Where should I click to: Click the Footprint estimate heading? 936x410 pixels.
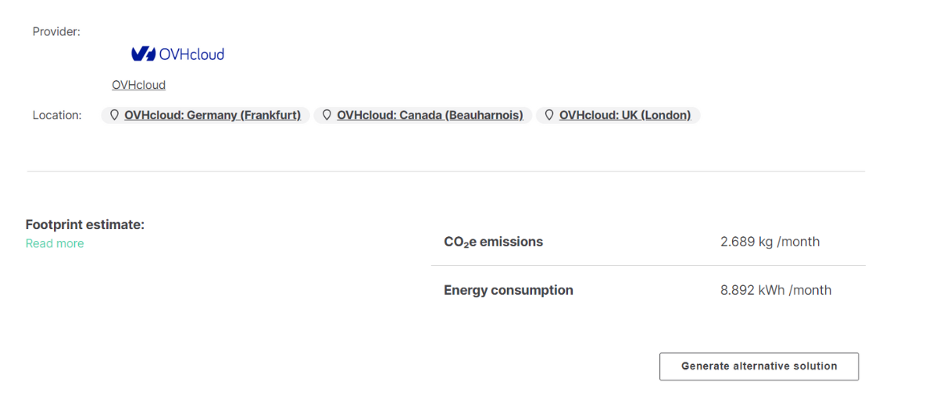[85, 225]
